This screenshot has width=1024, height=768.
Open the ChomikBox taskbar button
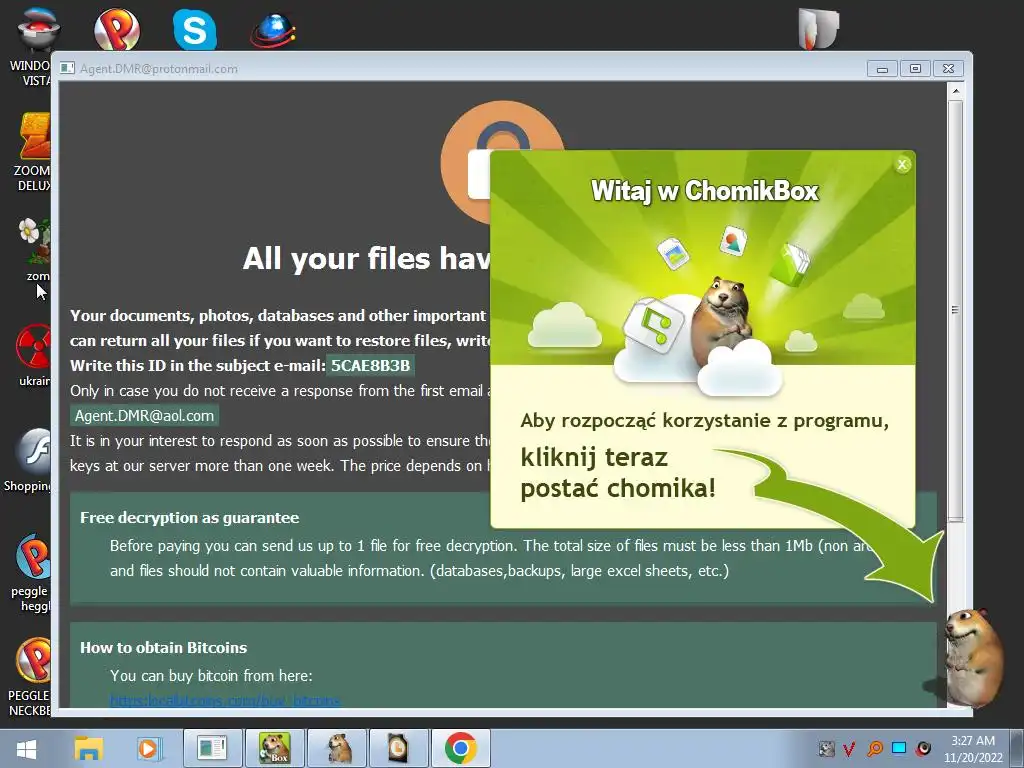pos(274,748)
